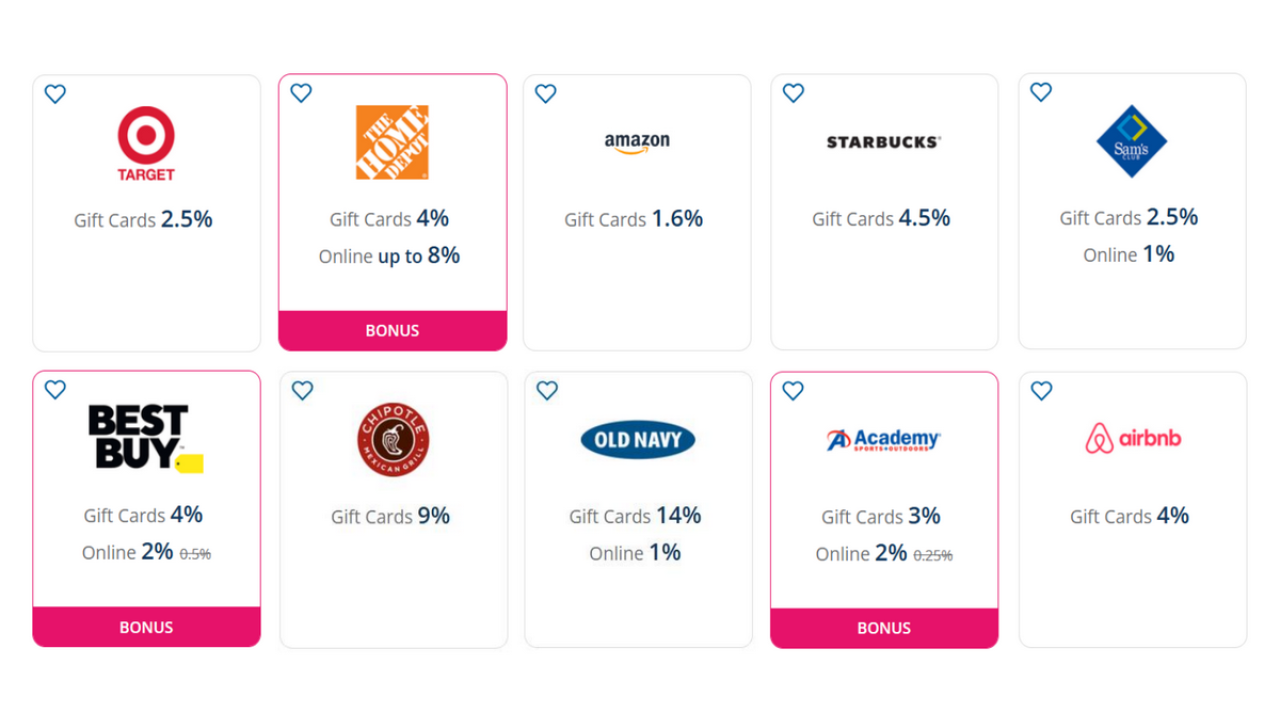The image size is (1280, 720).
Task: Click the Sam's Club heart icon
Action: point(1041,92)
